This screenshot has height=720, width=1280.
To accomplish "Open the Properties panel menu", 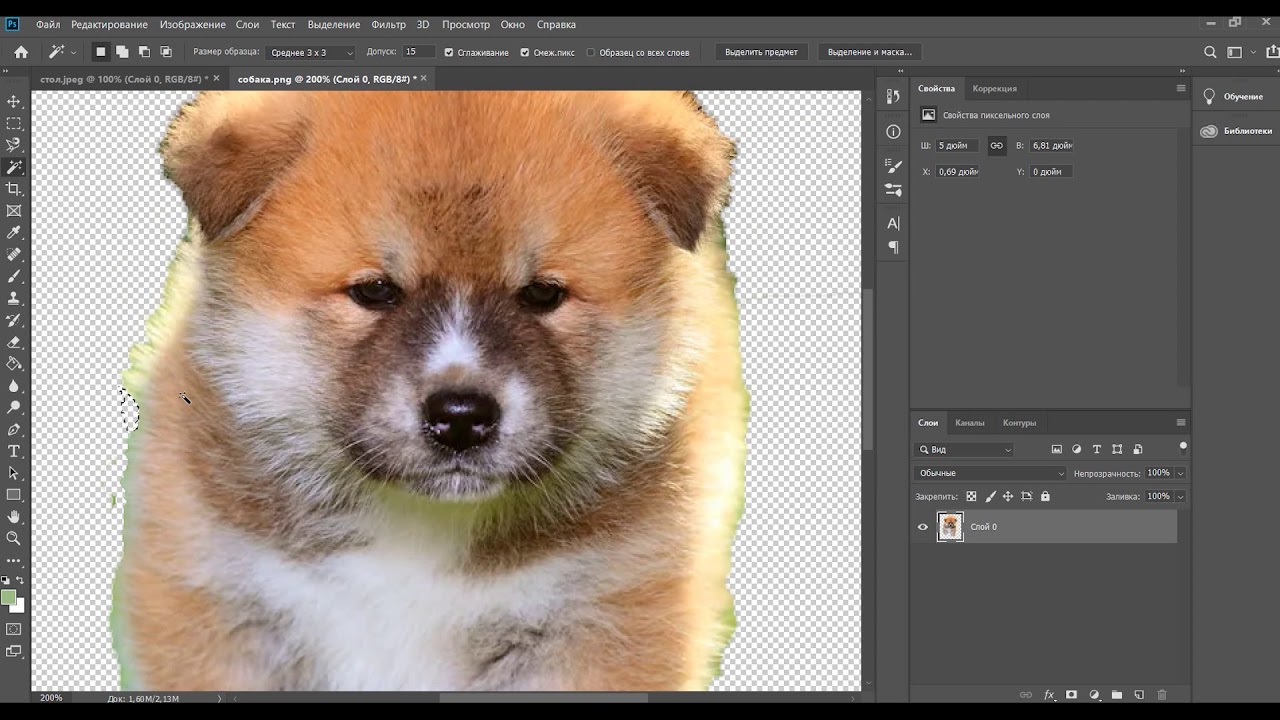I will (x=1181, y=88).
